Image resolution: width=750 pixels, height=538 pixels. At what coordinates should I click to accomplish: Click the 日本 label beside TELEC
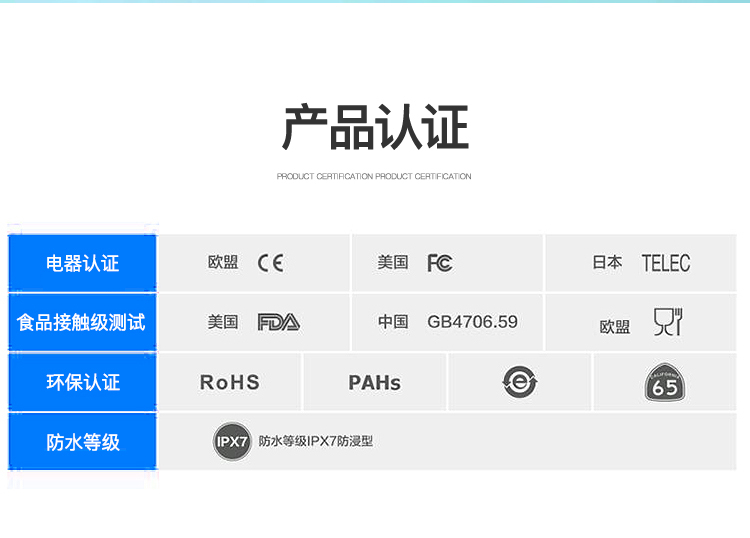607,263
